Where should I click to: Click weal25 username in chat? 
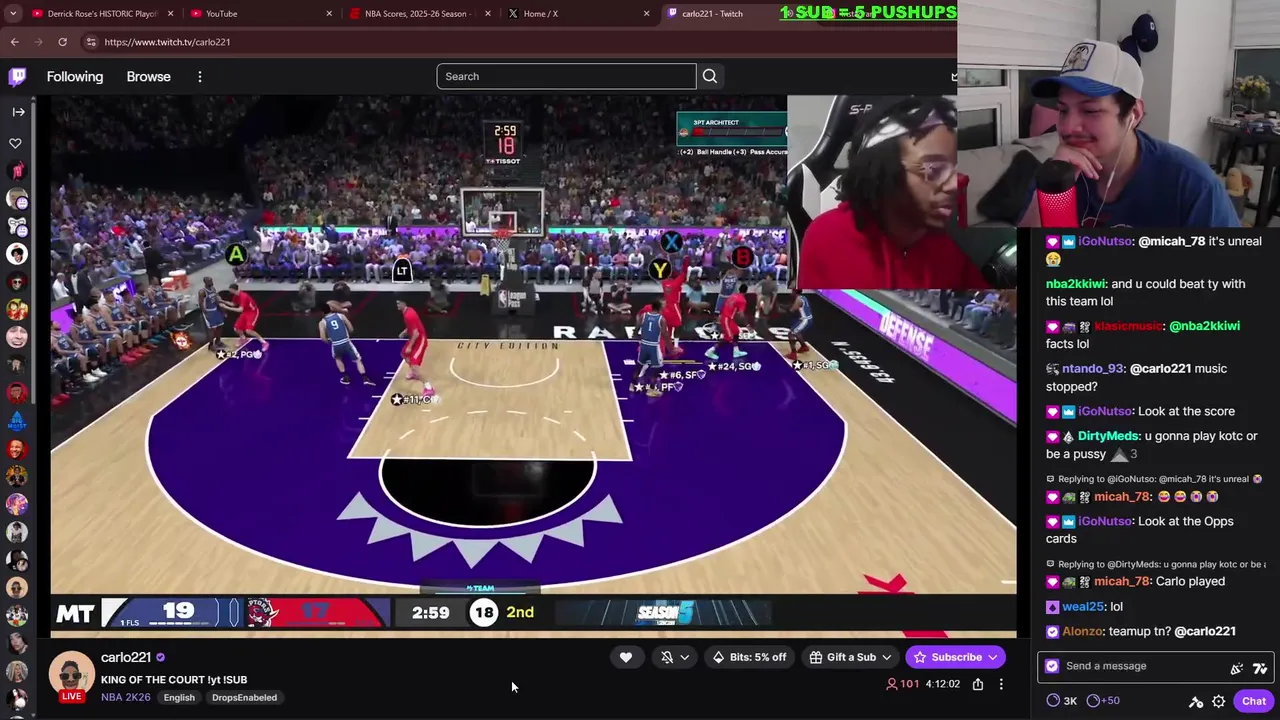[x=1083, y=606]
